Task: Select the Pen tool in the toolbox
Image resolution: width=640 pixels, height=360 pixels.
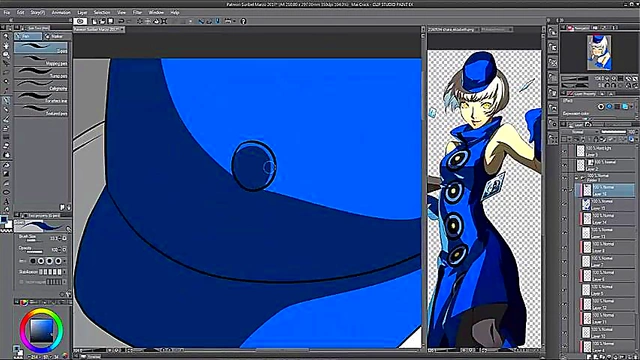Action: [6, 100]
